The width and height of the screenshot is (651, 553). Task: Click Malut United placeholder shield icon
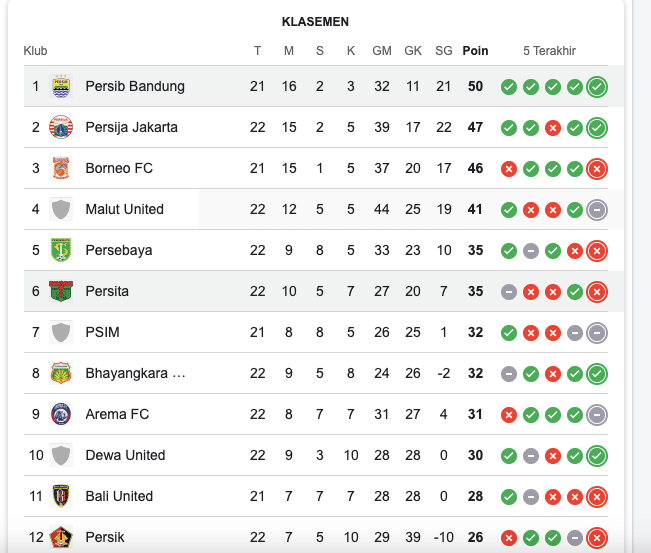(x=61, y=209)
